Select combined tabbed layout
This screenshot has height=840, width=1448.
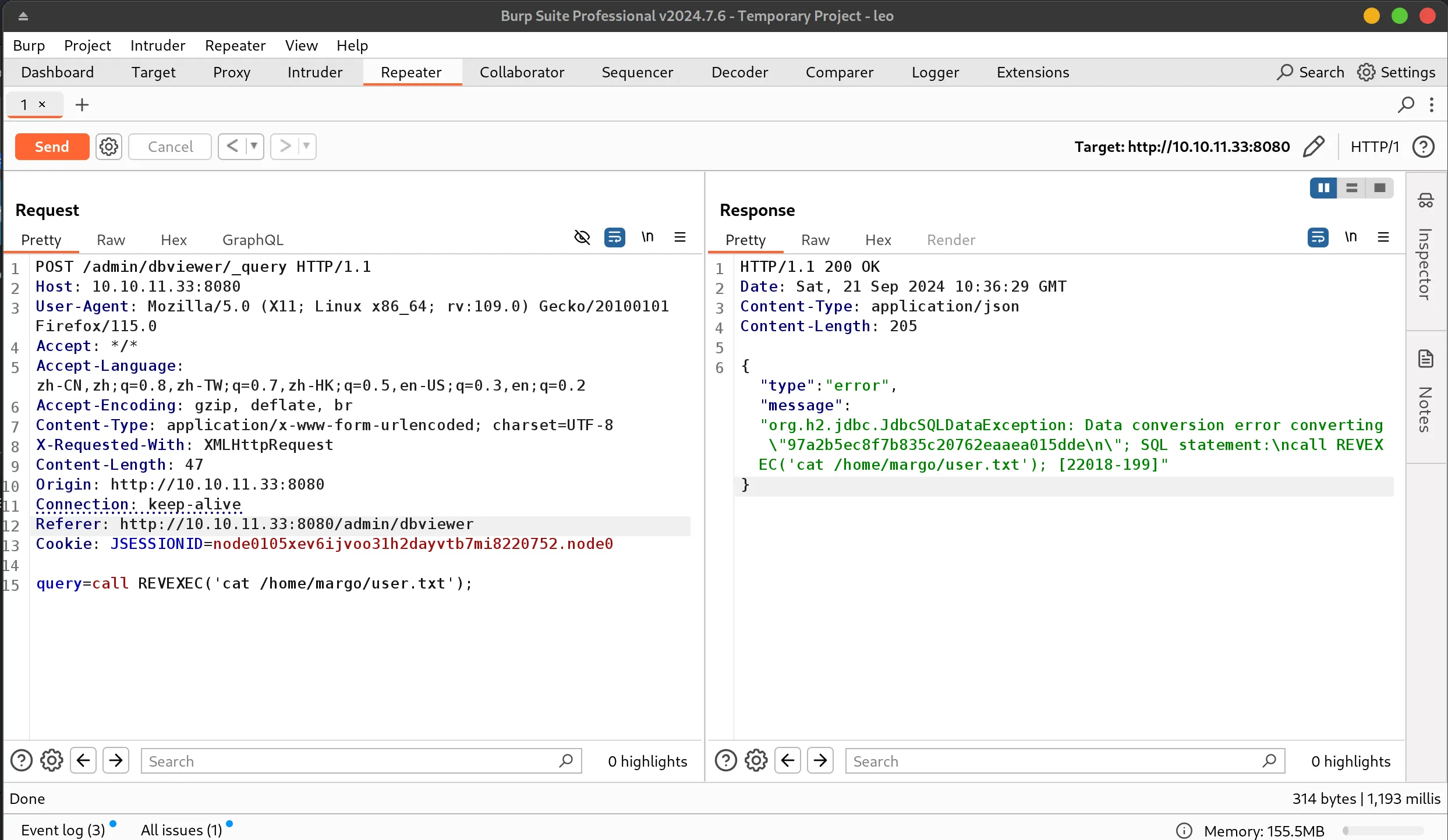tap(1380, 187)
